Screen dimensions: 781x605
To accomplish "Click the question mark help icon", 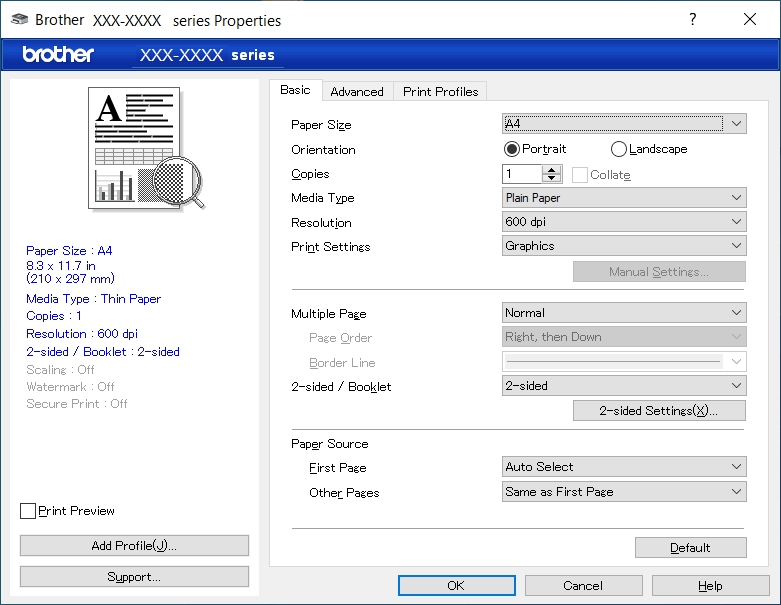I will [x=692, y=19].
